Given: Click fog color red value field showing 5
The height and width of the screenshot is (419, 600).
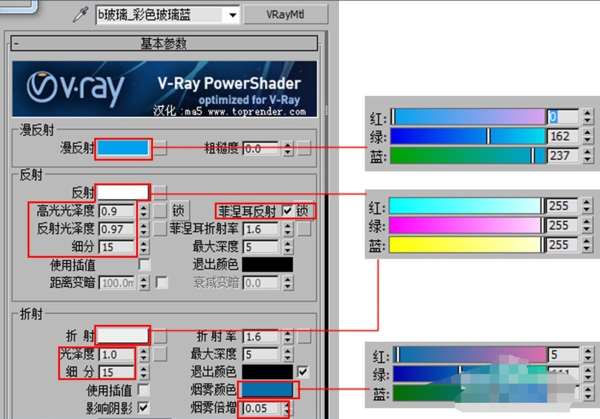Looking at the screenshot, I should click(x=564, y=355).
